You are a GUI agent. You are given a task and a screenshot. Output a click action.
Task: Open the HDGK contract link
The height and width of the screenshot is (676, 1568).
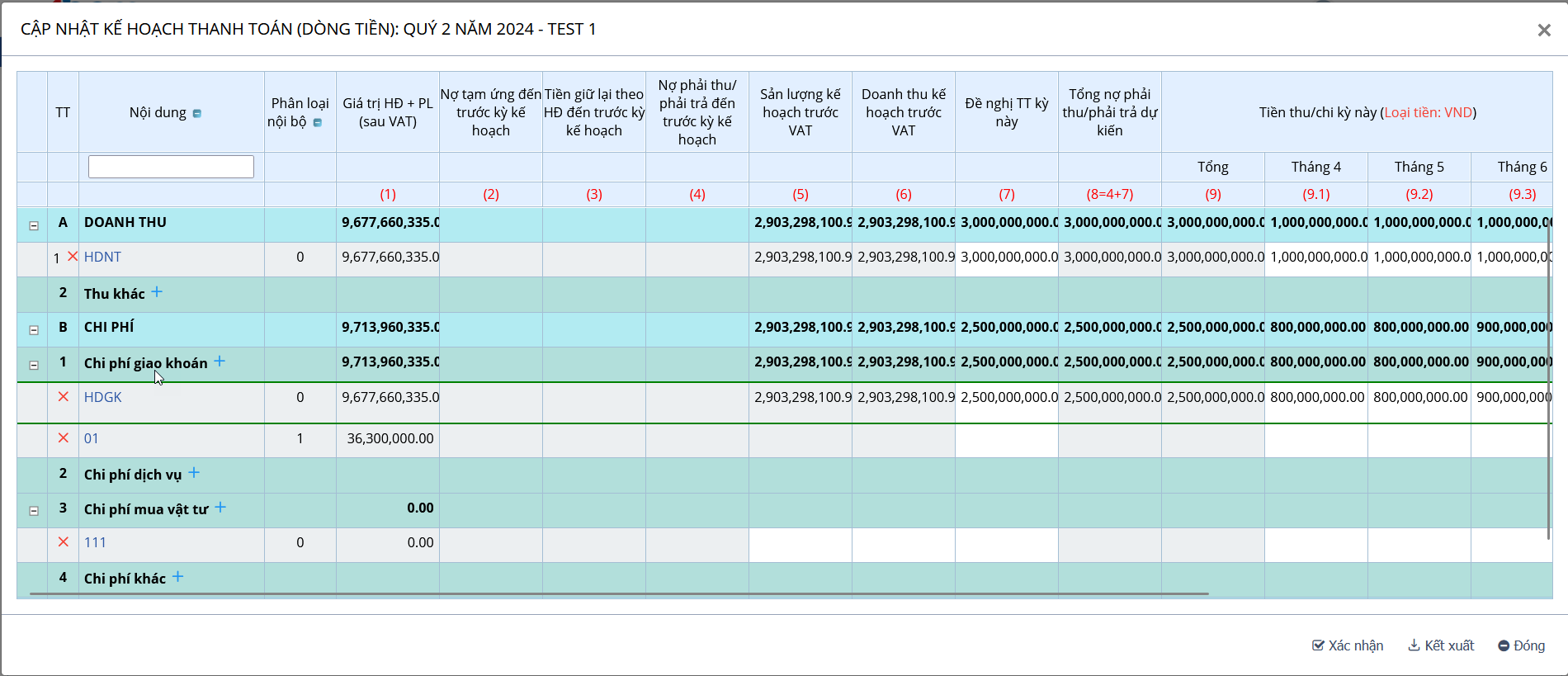pyautogui.click(x=103, y=397)
